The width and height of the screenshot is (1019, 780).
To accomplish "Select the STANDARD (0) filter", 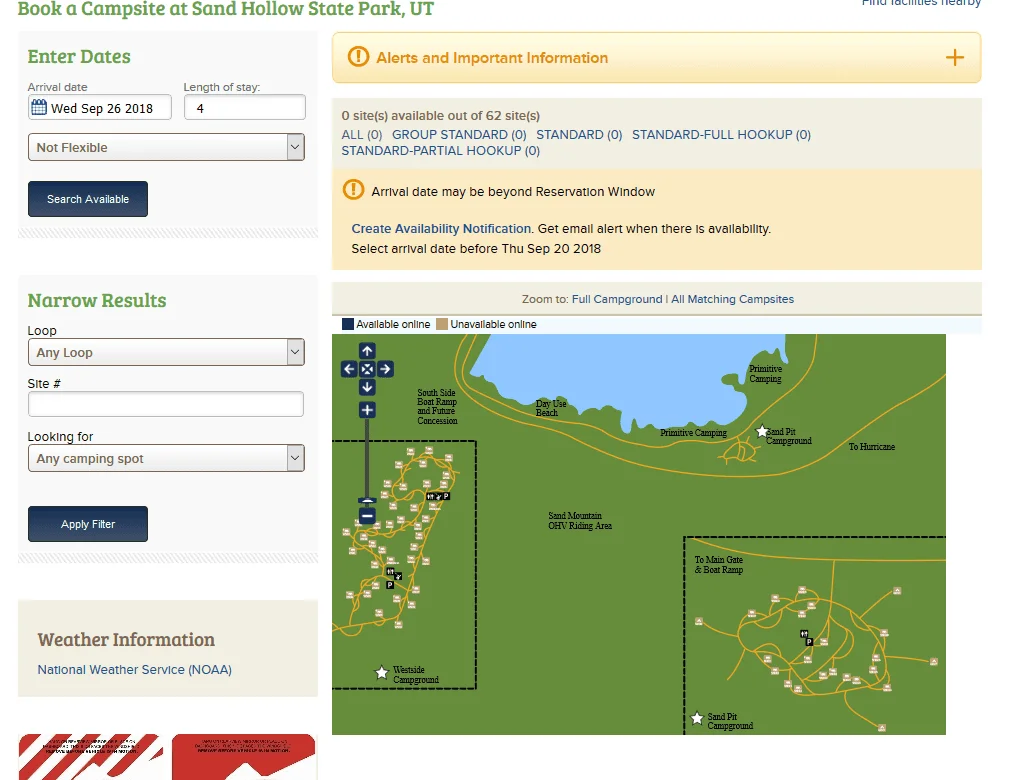I will pos(579,135).
